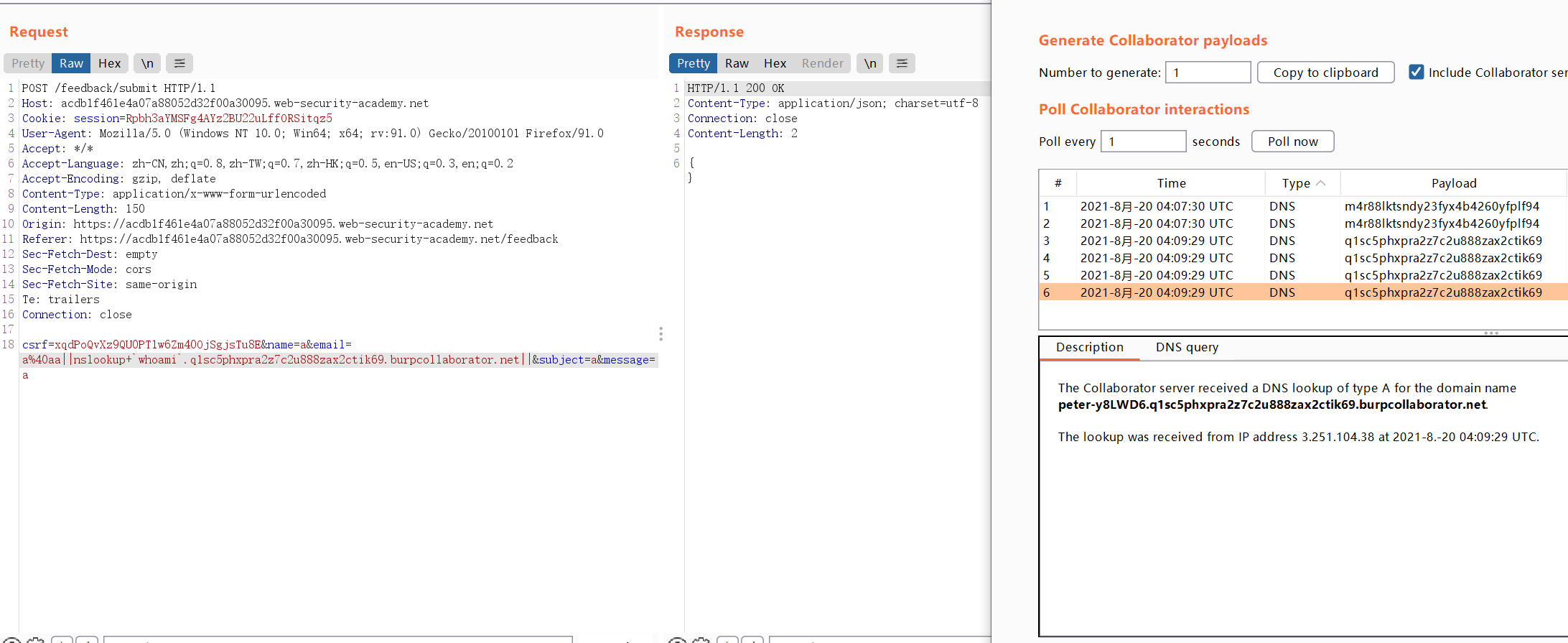The width and height of the screenshot is (1568, 643).
Task: Click the 'POST /feedback/submit HTTP/1.1' request line
Action: pos(118,88)
